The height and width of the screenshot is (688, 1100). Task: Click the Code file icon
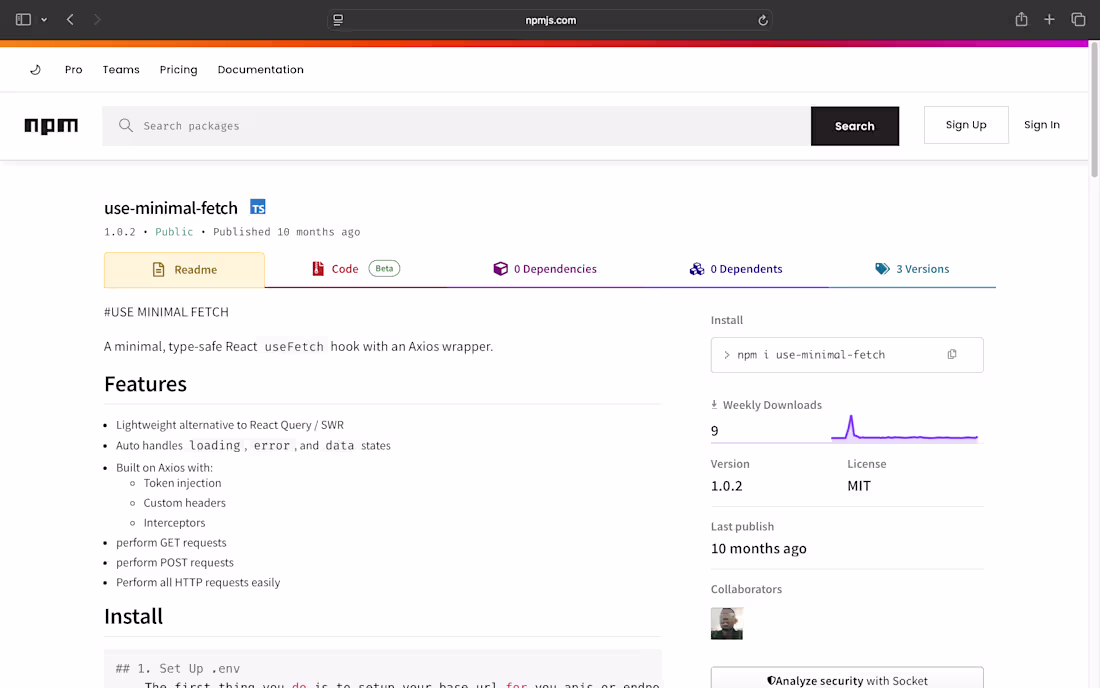tap(318, 269)
